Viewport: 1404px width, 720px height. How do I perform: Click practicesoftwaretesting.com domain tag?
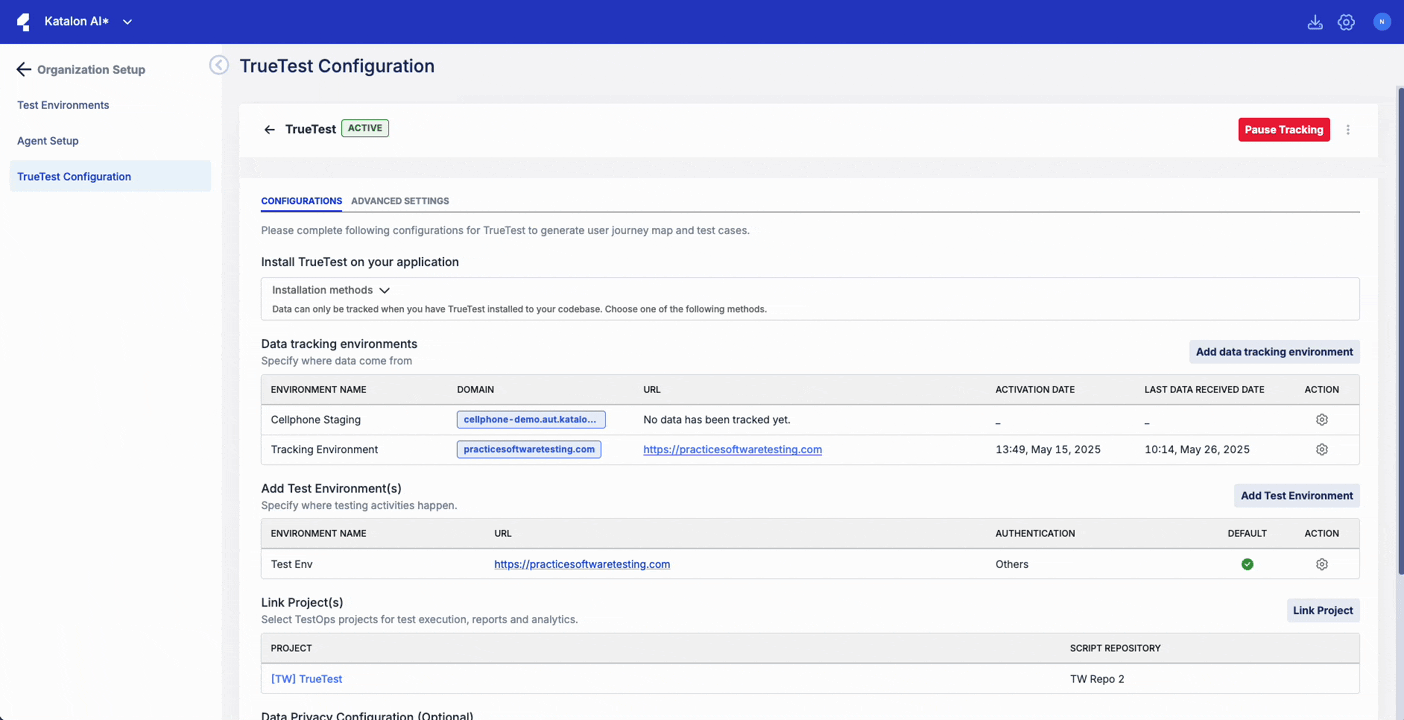point(529,450)
